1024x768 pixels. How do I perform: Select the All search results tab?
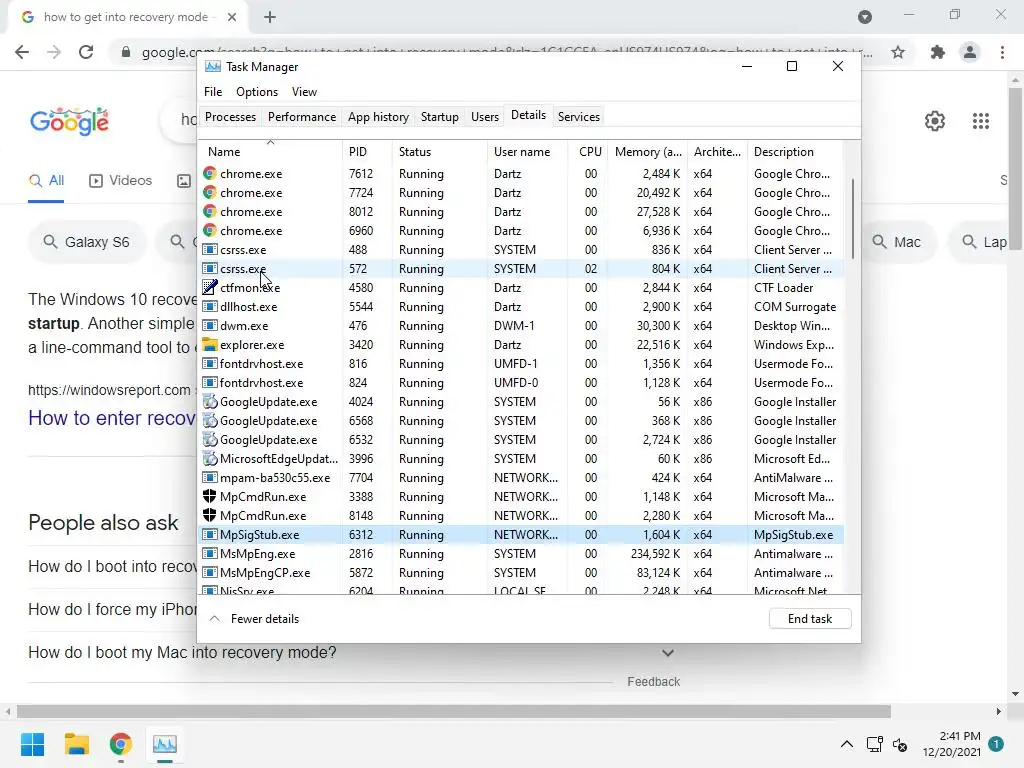click(x=46, y=181)
